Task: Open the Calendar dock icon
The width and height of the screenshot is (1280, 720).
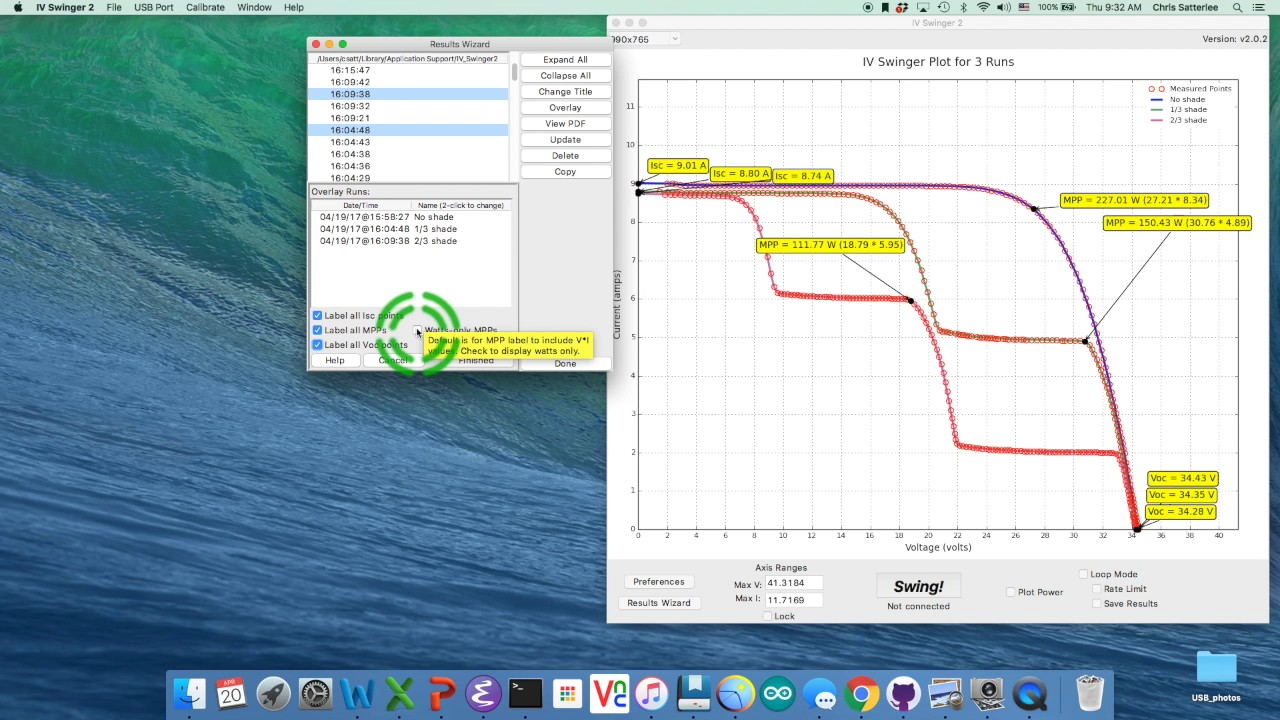Action: pyautogui.click(x=231, y=693)
